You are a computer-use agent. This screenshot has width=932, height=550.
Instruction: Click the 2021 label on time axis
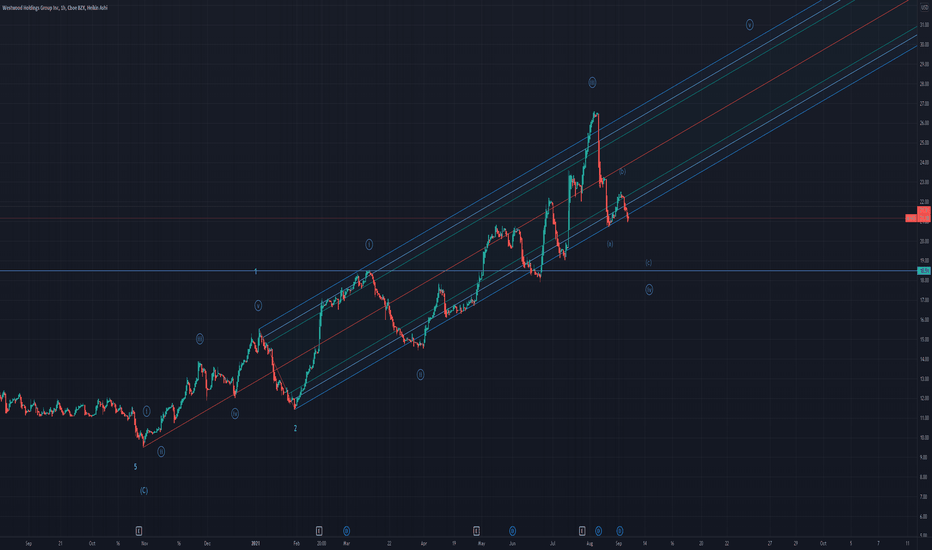(256, 543)
